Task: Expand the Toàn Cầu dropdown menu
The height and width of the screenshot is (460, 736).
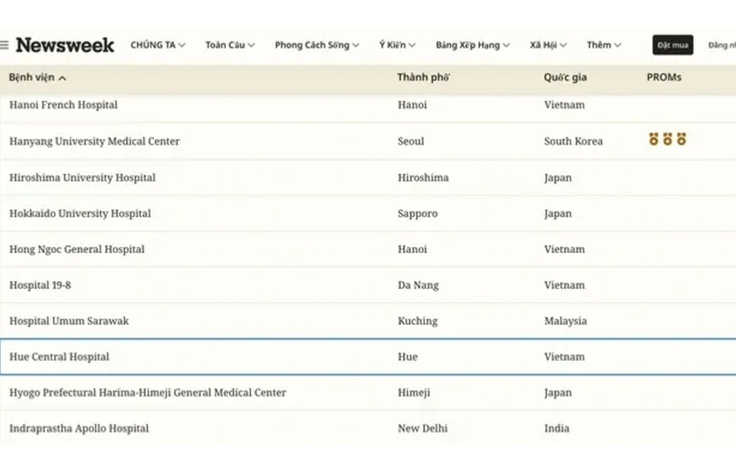Action: point(230,45)
